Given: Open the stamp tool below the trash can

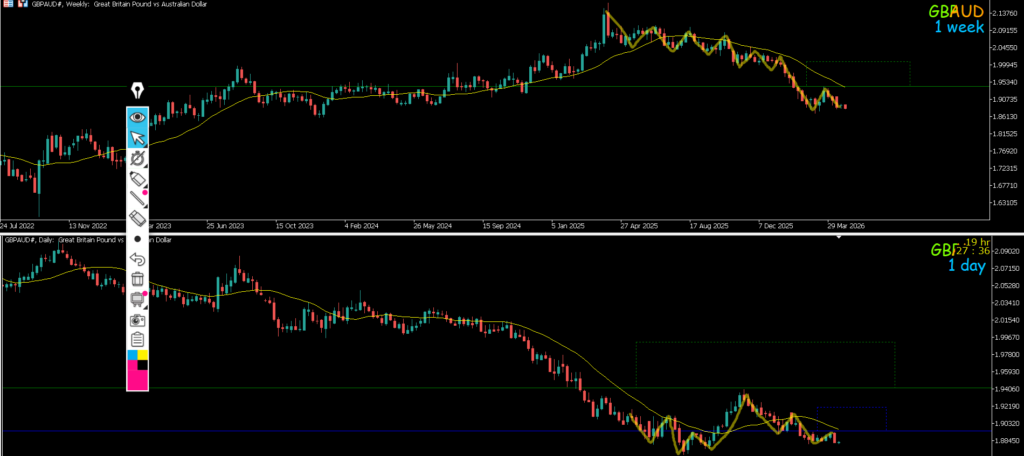Looking at the screenshot, I should click(x=137, y=299).
